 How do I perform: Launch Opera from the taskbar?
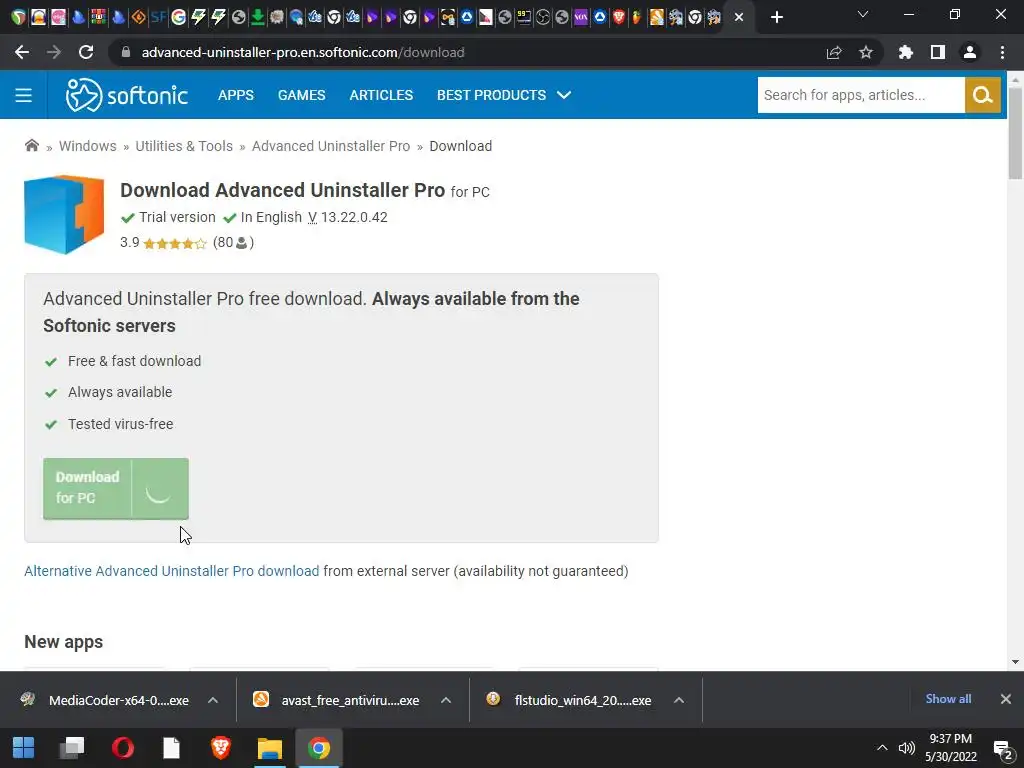tap(122, 748)
